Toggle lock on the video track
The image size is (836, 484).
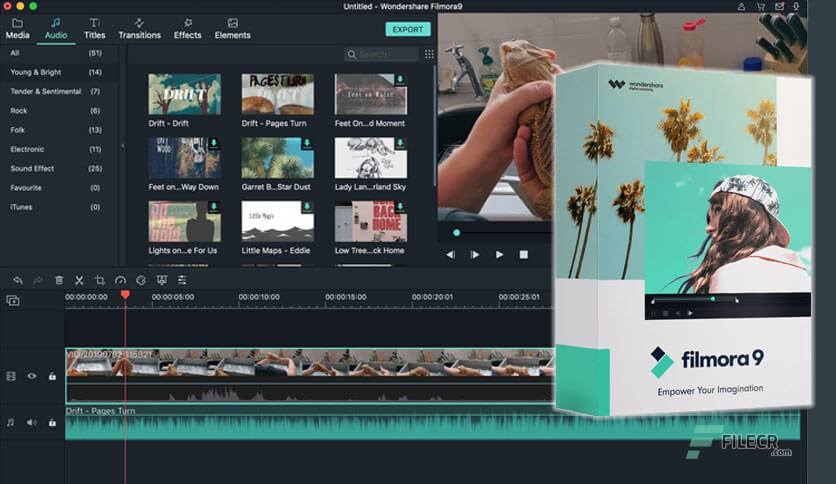click(x=52, y=376)
